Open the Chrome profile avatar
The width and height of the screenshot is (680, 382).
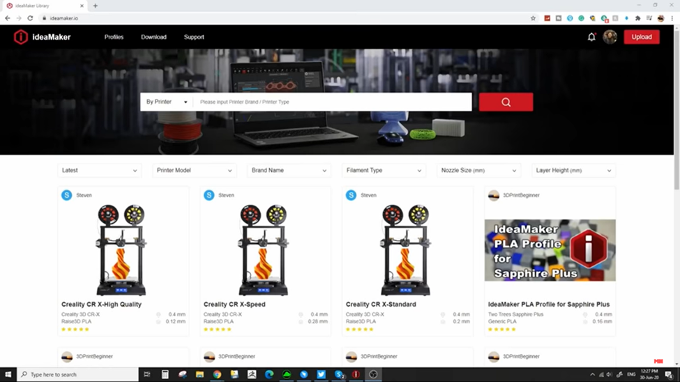660,18
